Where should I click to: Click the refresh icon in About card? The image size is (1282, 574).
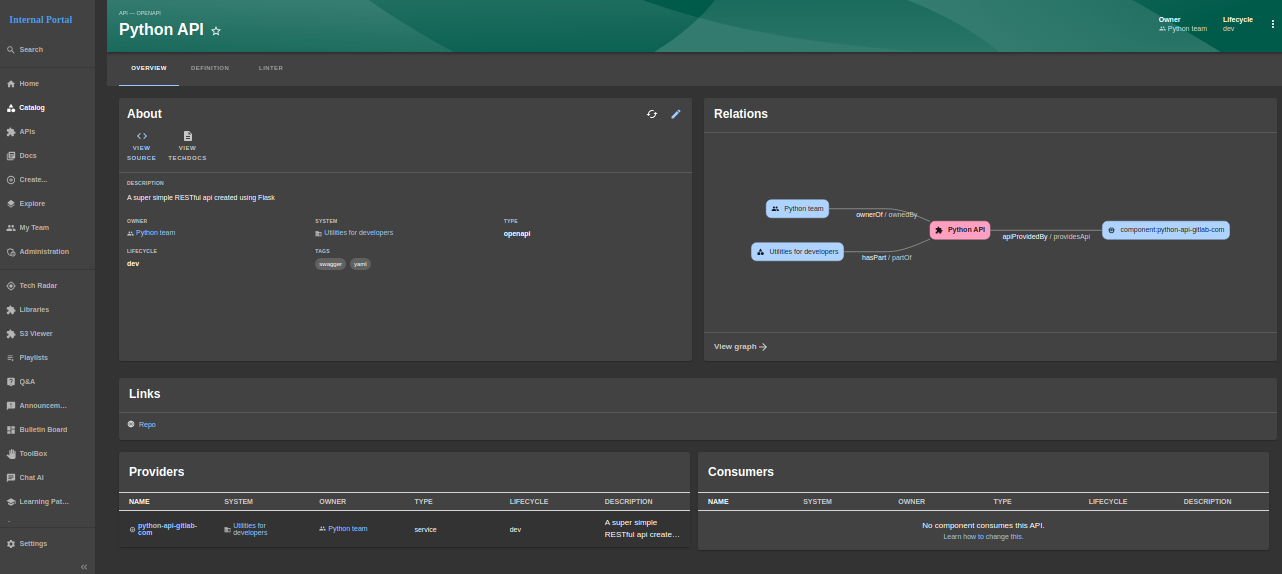[x=652, y=114]
